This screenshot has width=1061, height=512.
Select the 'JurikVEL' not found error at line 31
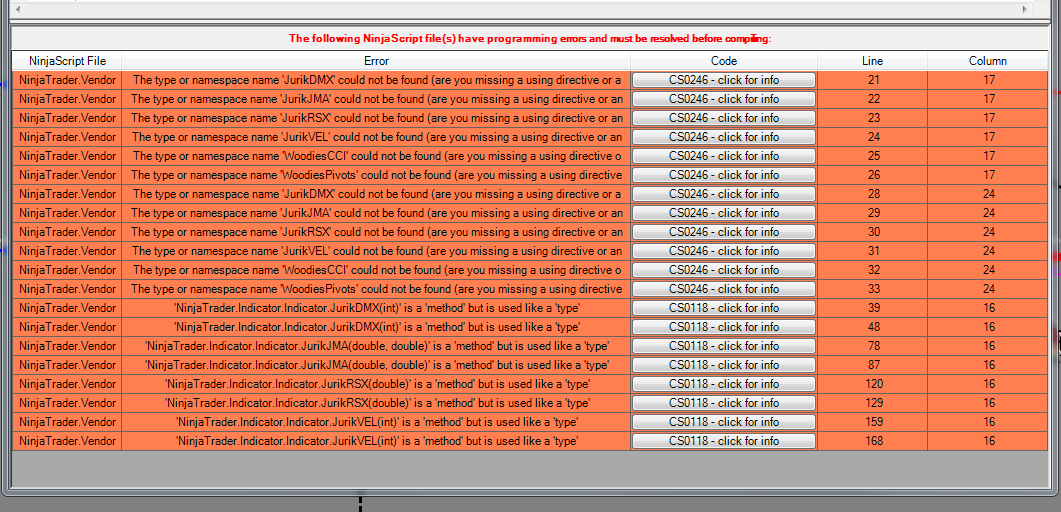pyautogui.click(x=376, y=251)
